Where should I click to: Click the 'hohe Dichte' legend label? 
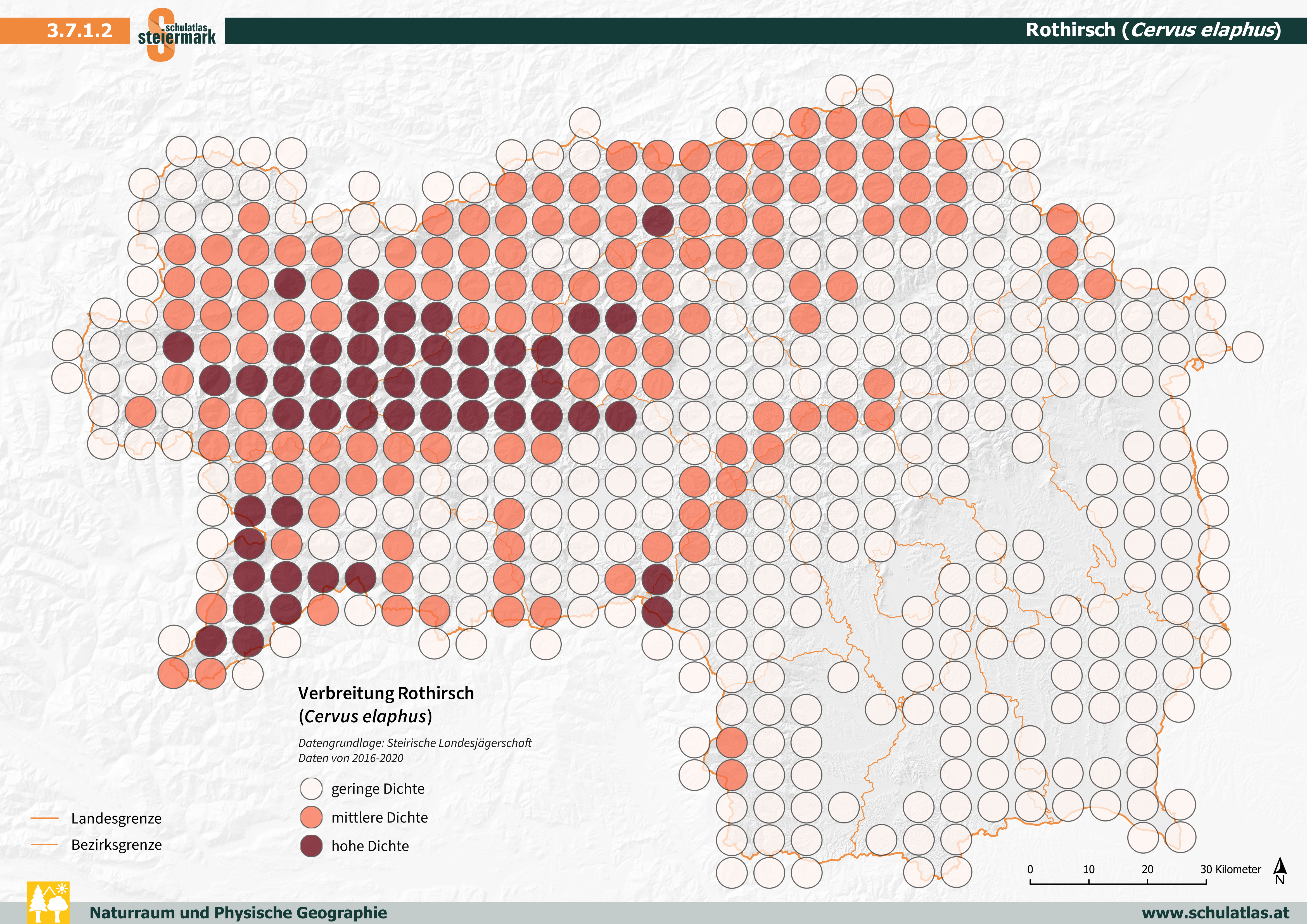tap(370, 846)
